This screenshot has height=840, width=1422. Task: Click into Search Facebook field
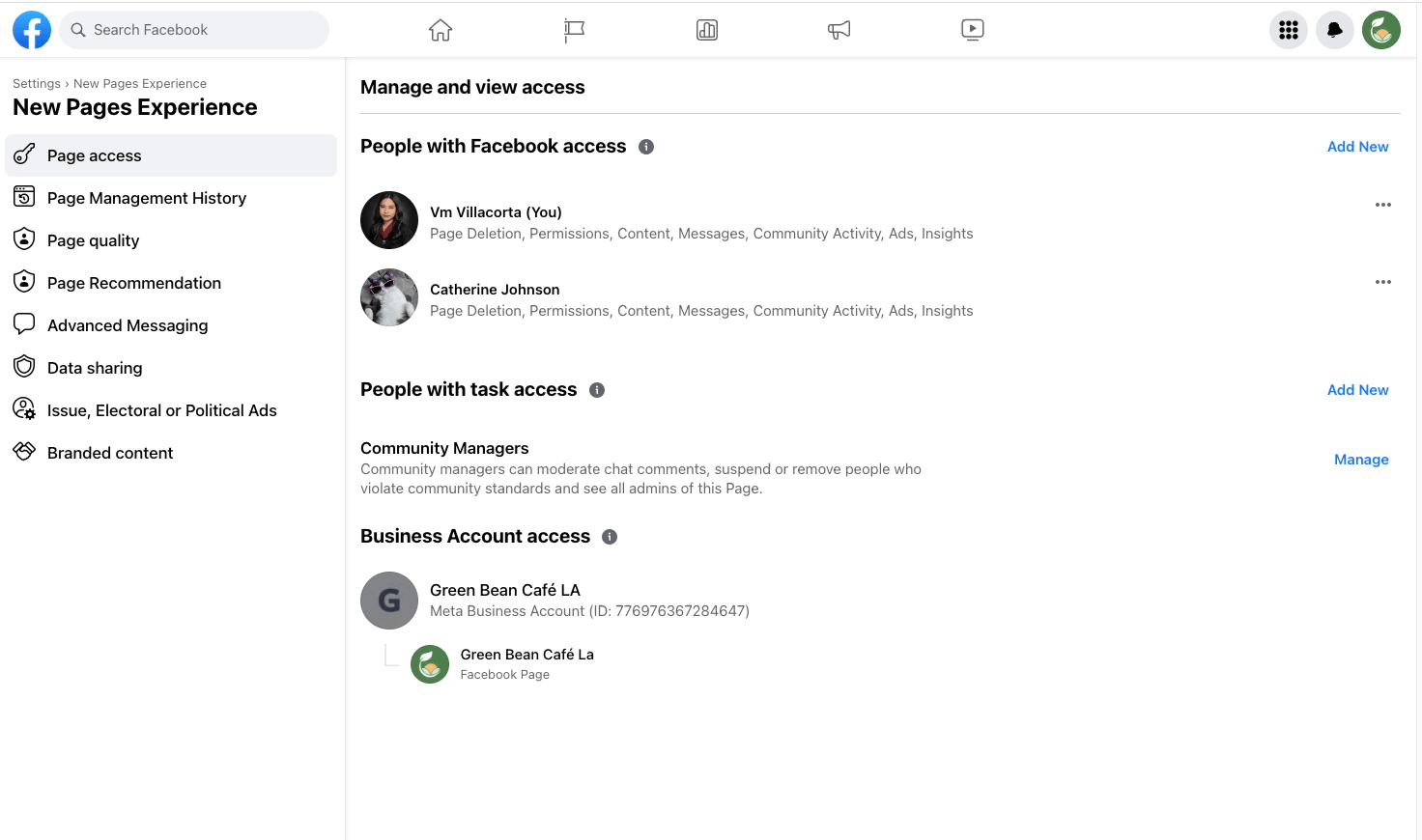194,30
